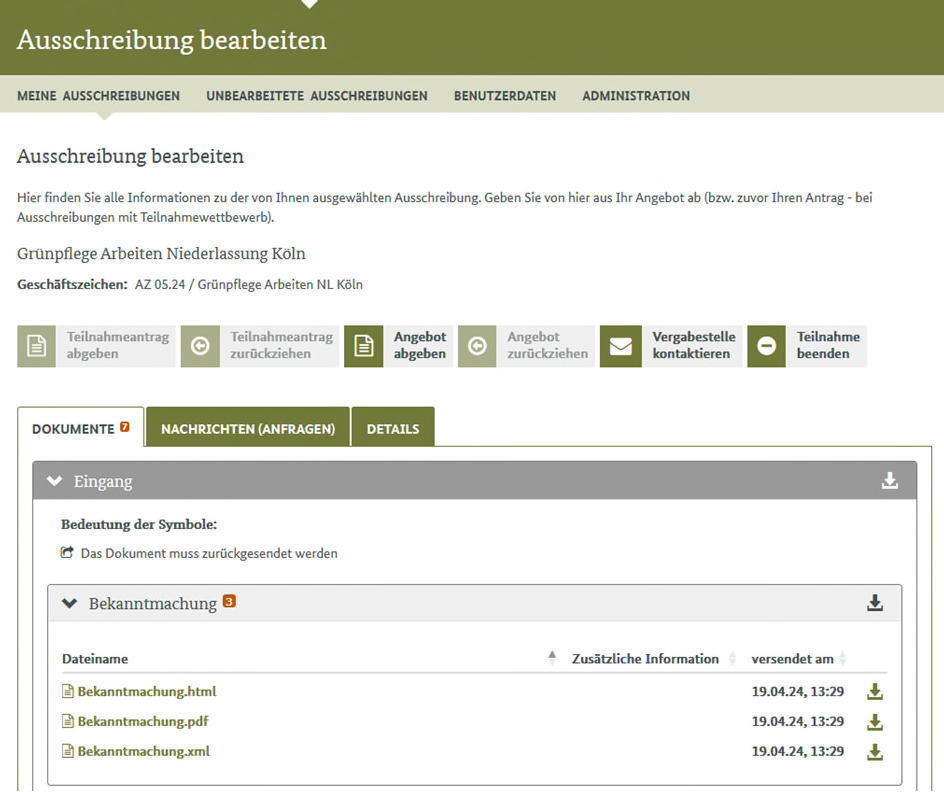Viewport: 944px width, 792px height.
Task: Open the Details tab
Action: [393, 429]
